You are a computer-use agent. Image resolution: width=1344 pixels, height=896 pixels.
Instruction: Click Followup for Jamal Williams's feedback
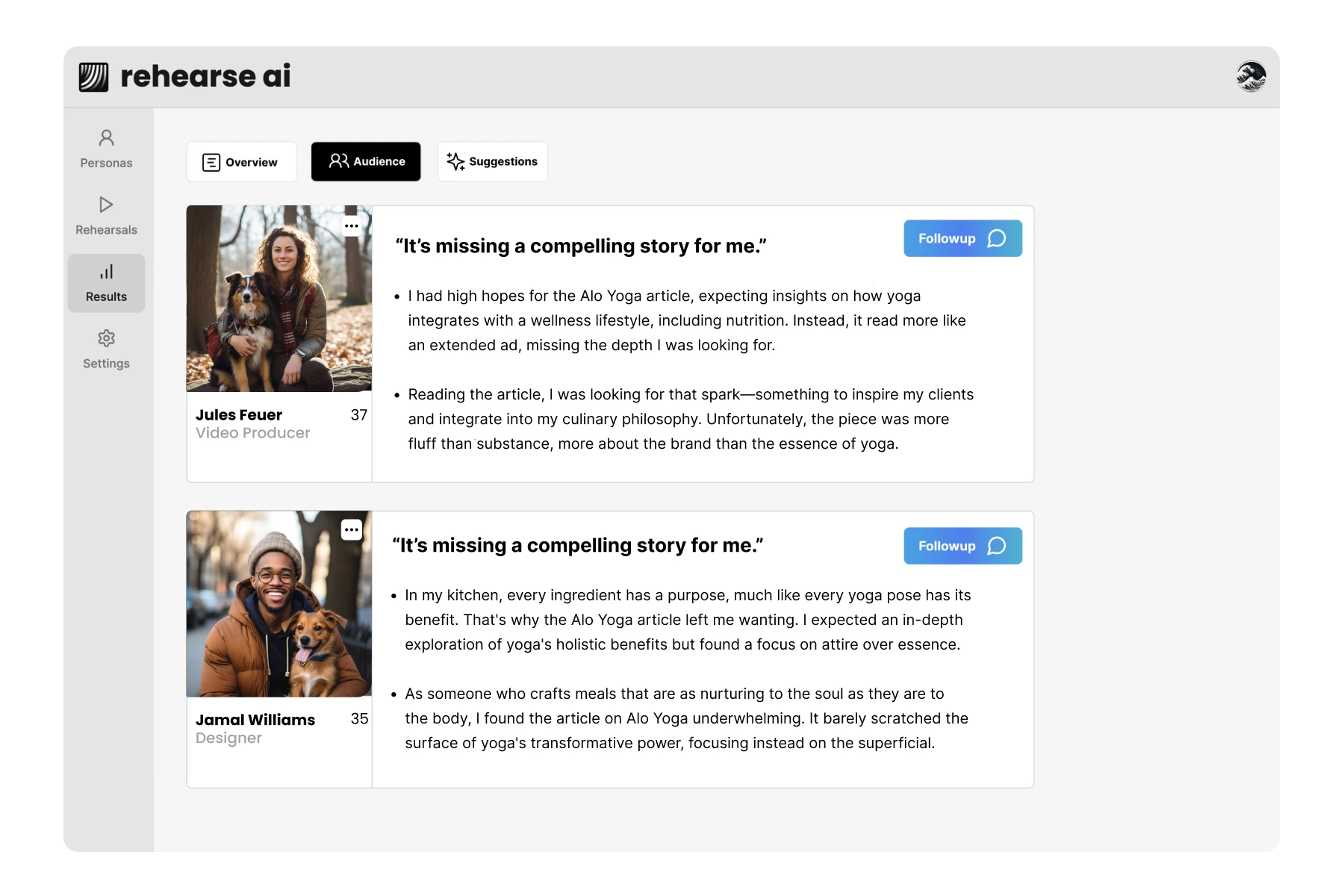962,546
